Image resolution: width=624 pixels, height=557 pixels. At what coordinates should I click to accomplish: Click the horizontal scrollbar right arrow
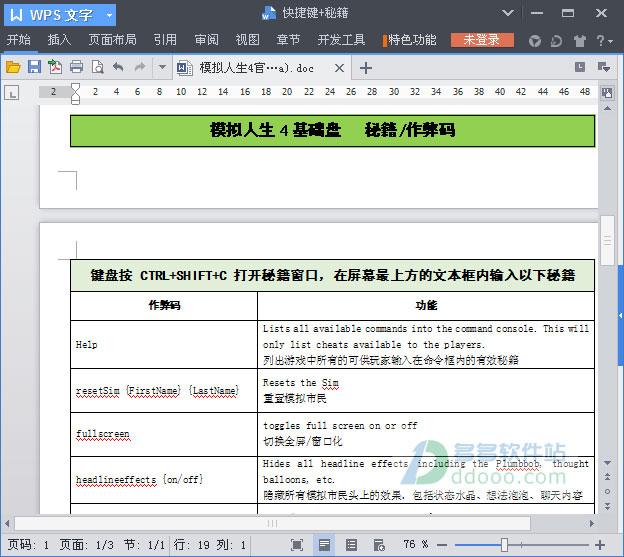click(592, 524)
